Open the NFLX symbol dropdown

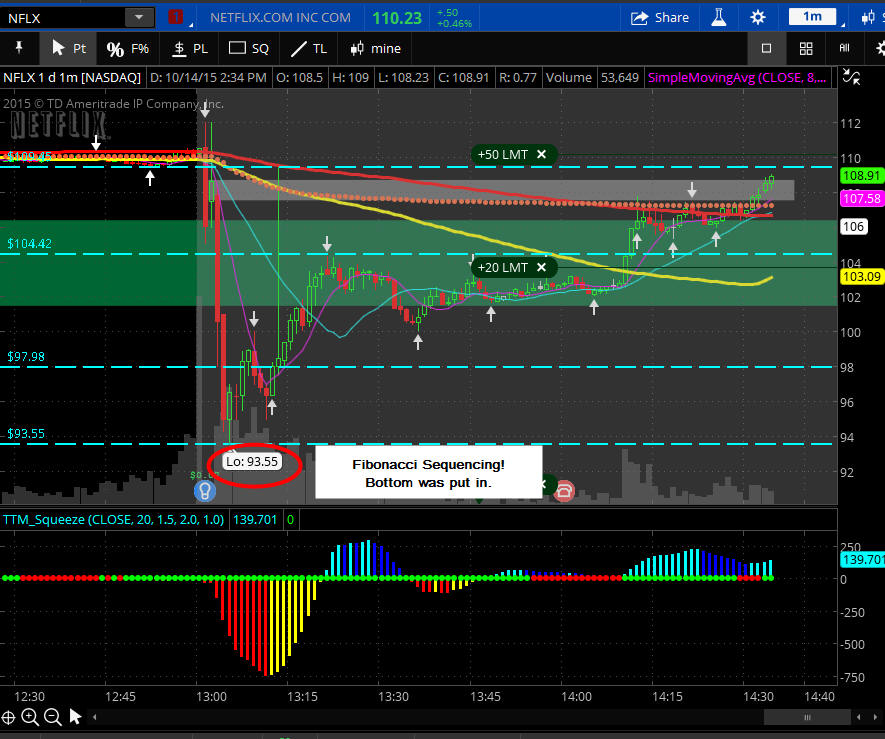(x=139, y=17)
